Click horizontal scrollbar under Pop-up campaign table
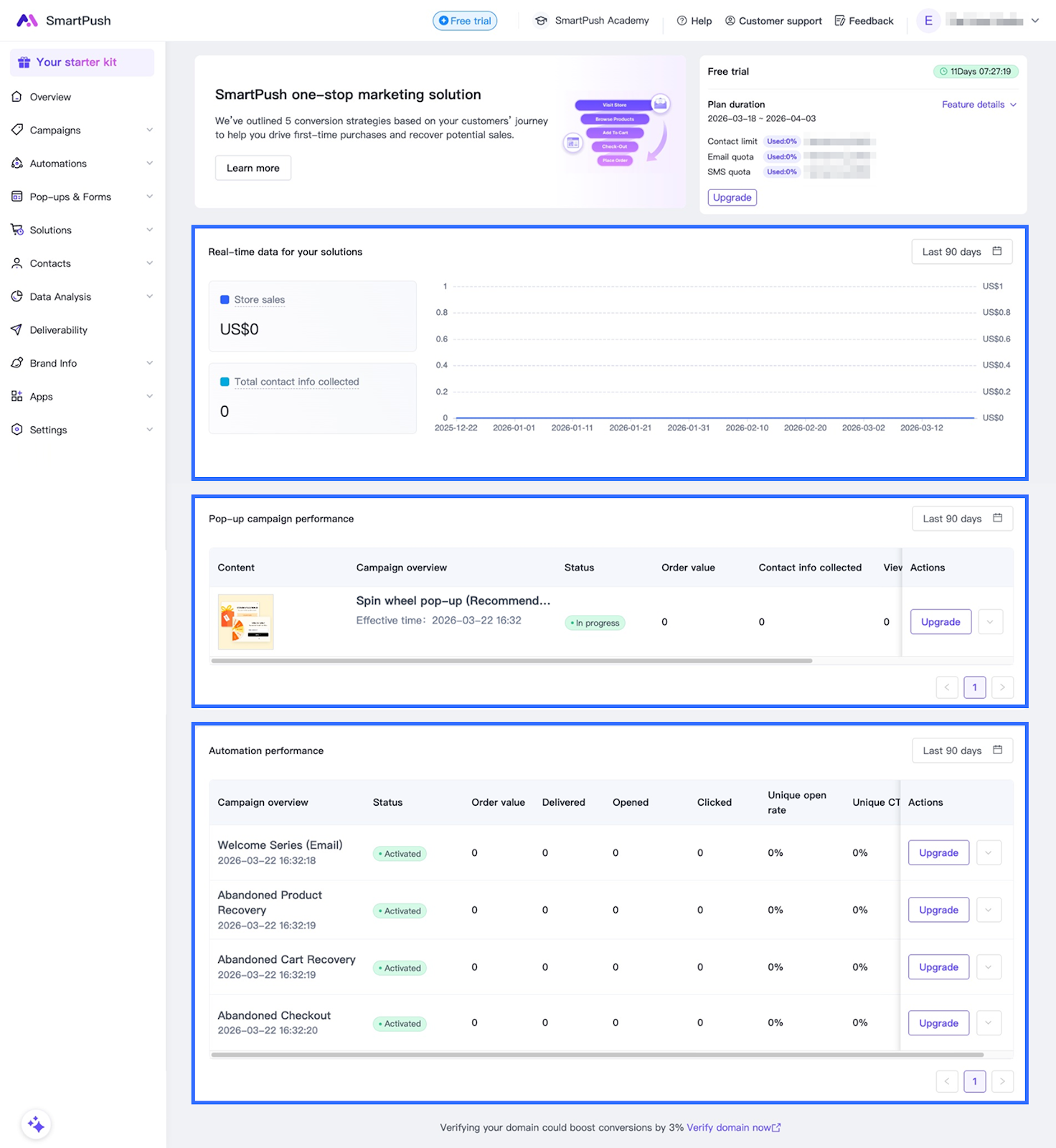Viewport: 1056px width, 1148px height. click(x=511, y=661)
